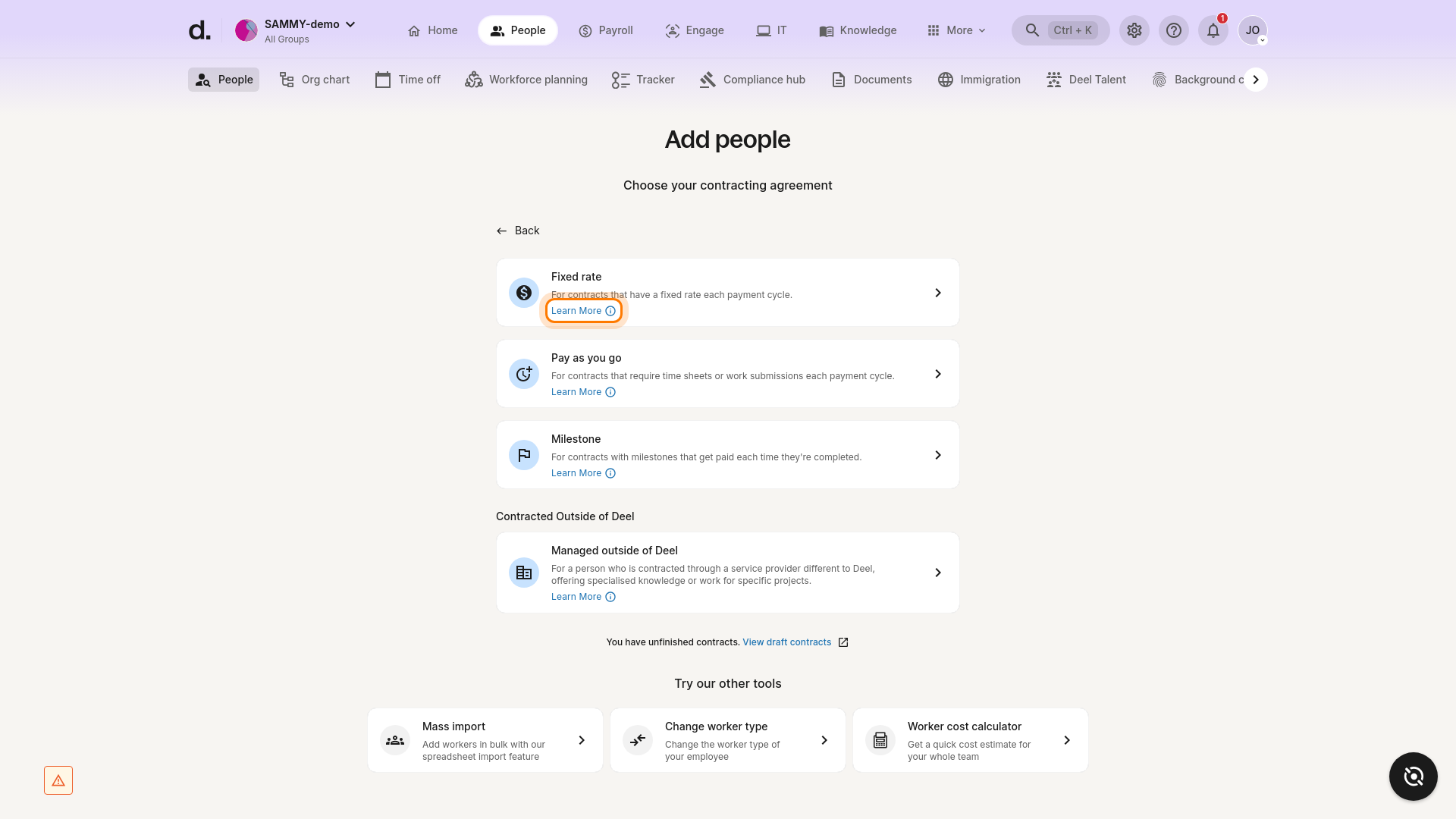This screenshot has width=1456, height=819.
Task: Click the Deel logo icon
Action: (199, 30)
